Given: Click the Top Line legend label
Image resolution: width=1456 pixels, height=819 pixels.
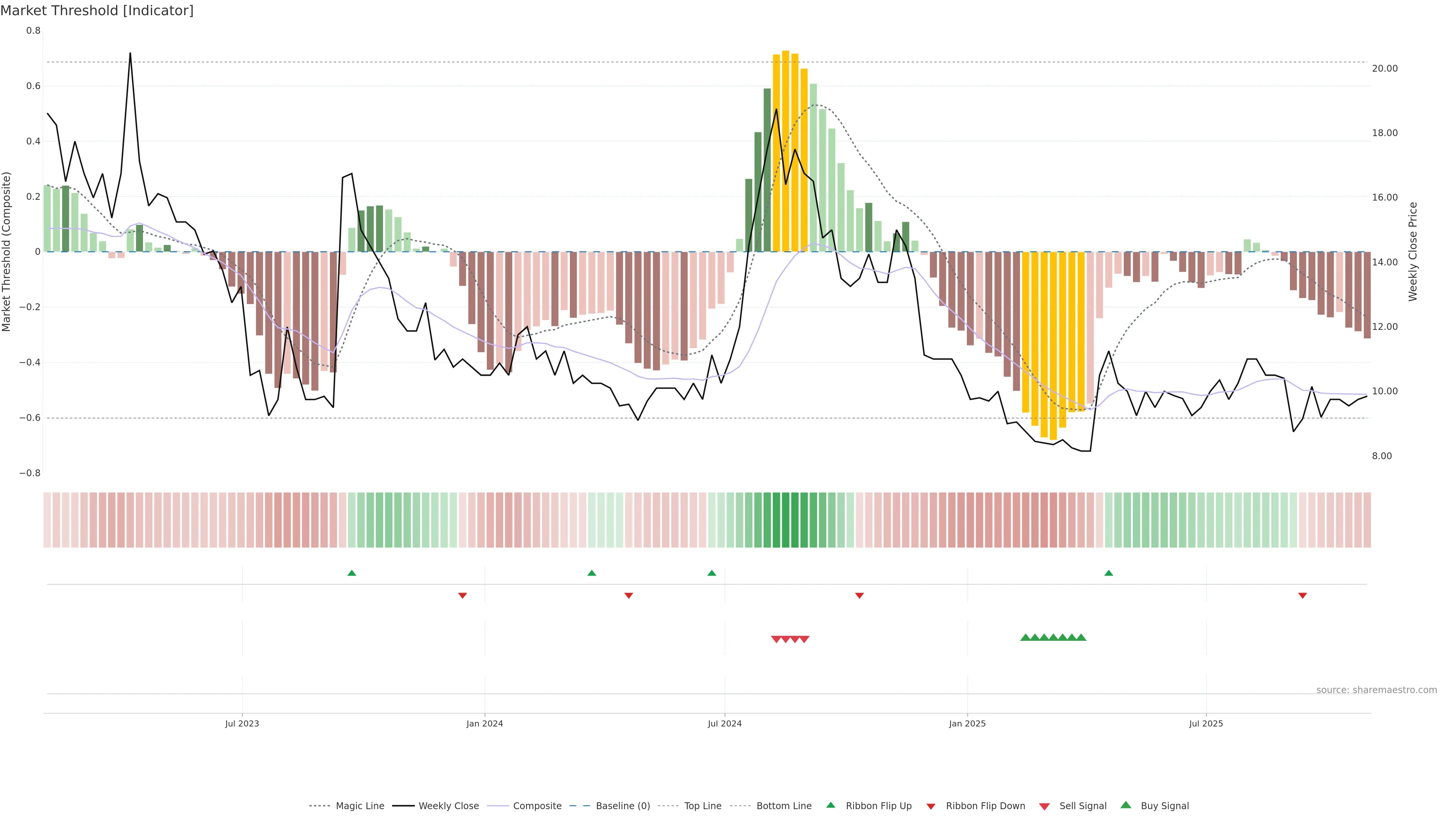Looking at the screenshot, I should click(703, 806).
